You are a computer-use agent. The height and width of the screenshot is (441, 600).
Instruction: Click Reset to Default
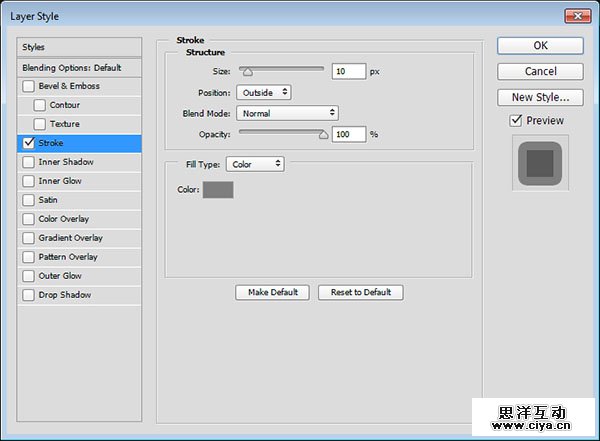(x=361, y=292)
